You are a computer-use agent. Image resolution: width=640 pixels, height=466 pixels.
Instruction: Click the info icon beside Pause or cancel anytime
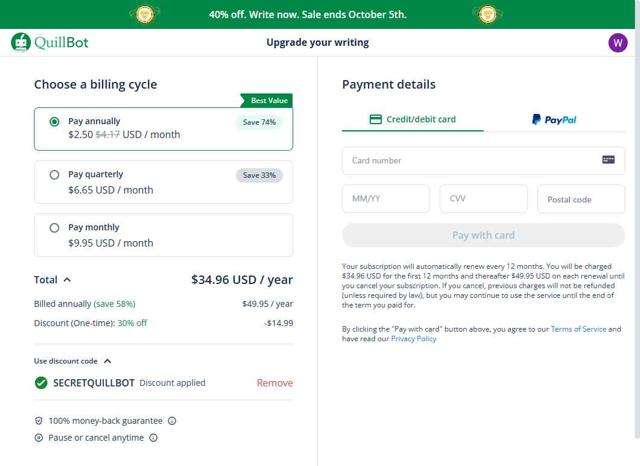pos(153,437)
